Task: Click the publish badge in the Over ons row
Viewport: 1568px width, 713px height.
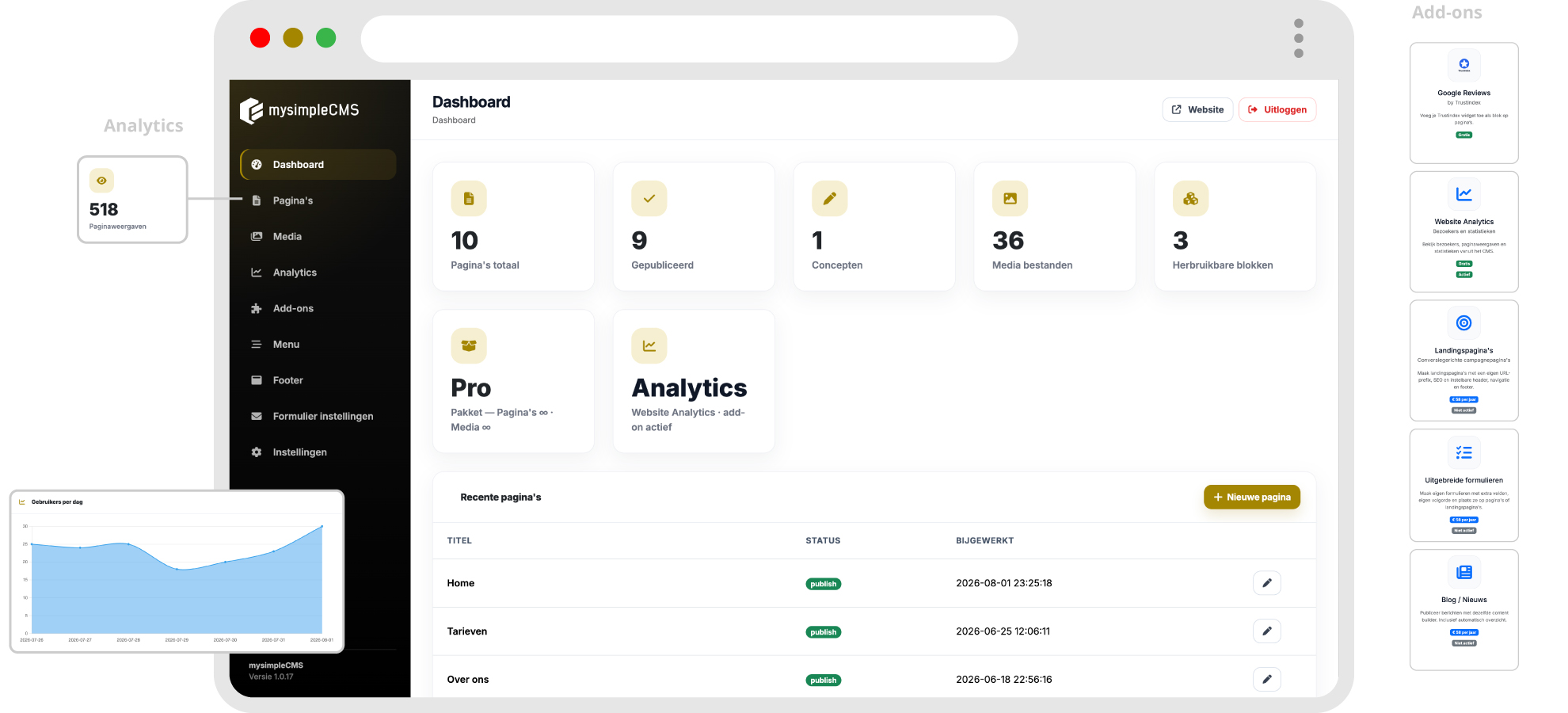Action: (824, 681)
